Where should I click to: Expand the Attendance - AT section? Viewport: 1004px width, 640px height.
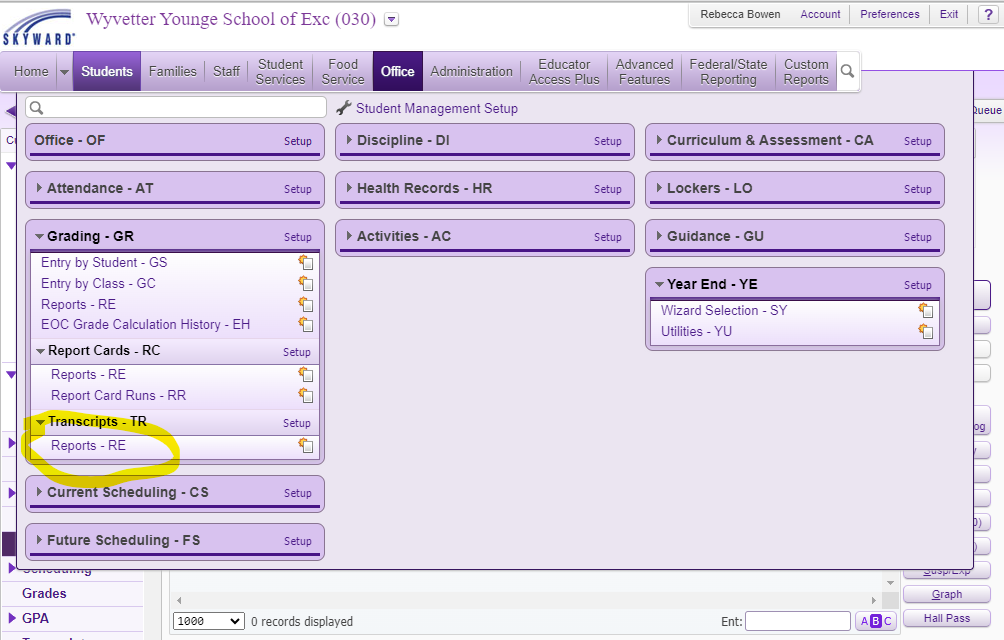tap(39, 188)
